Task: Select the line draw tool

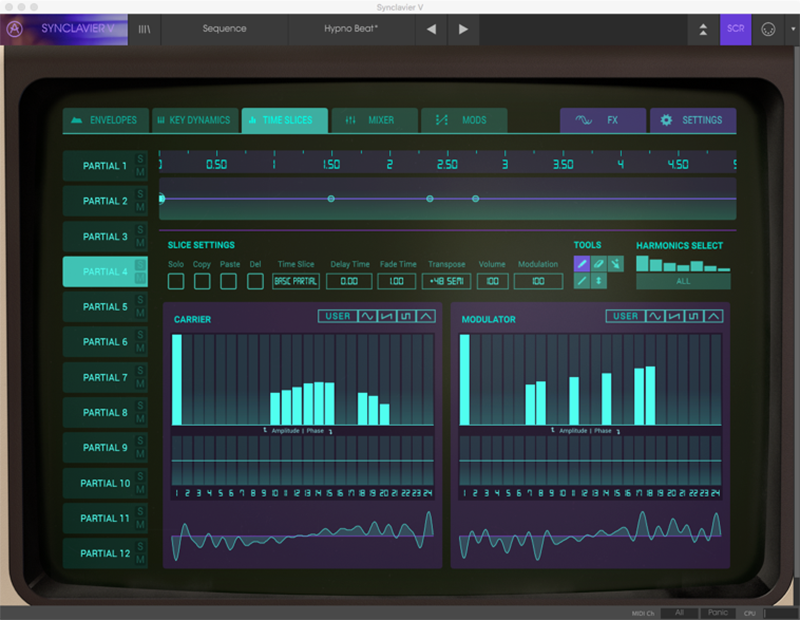Action: (582, 281)
